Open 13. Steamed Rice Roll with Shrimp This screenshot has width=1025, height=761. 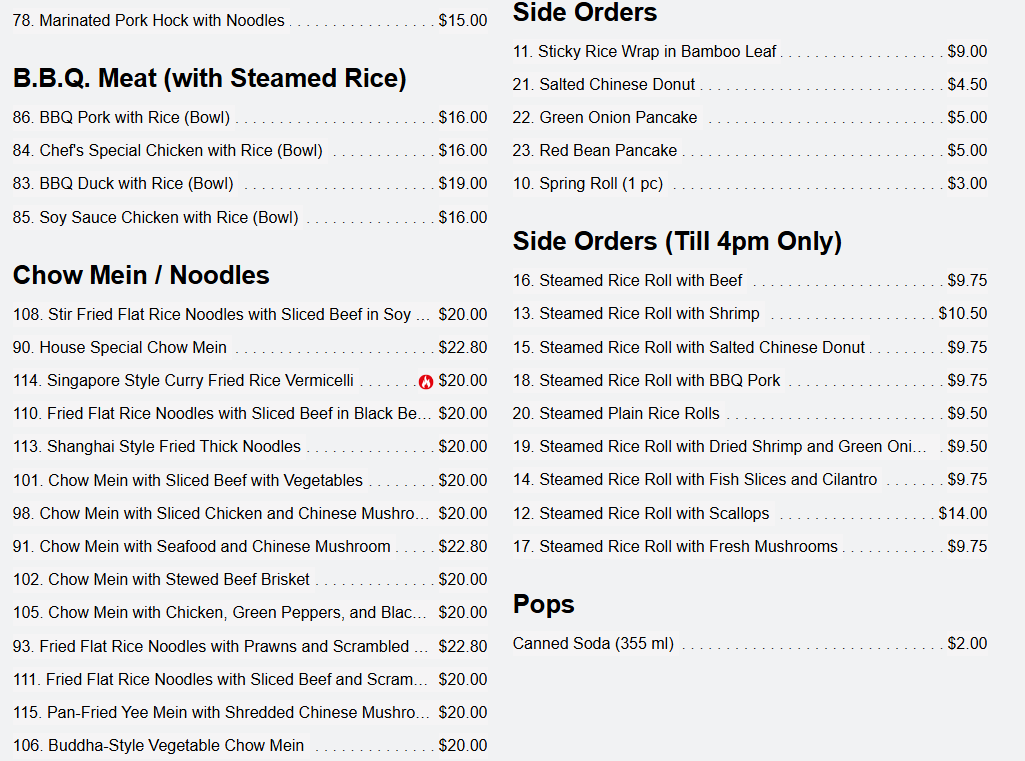tap(750, 314)
